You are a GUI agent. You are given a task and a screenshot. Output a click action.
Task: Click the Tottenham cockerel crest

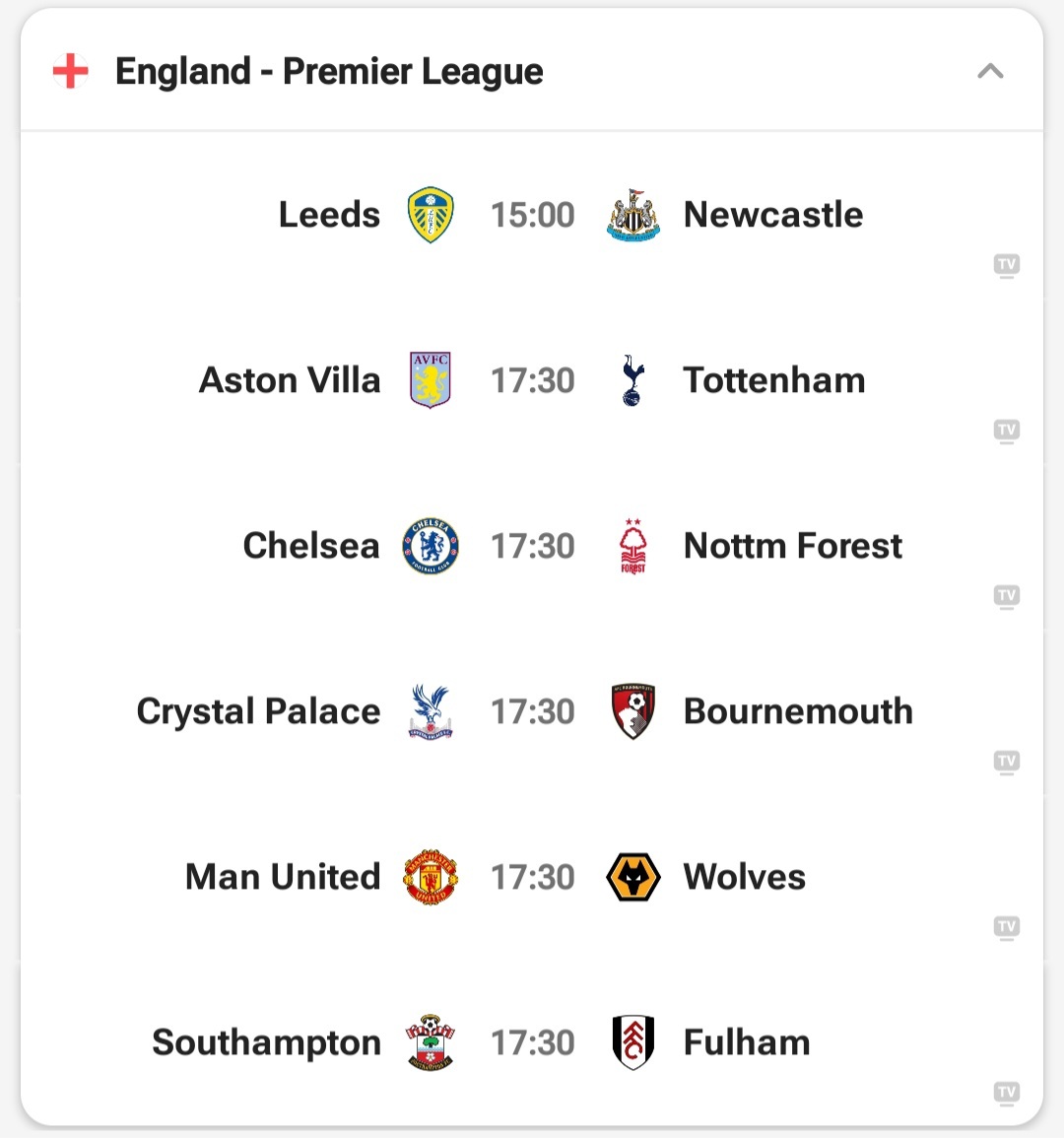(632, 380)
